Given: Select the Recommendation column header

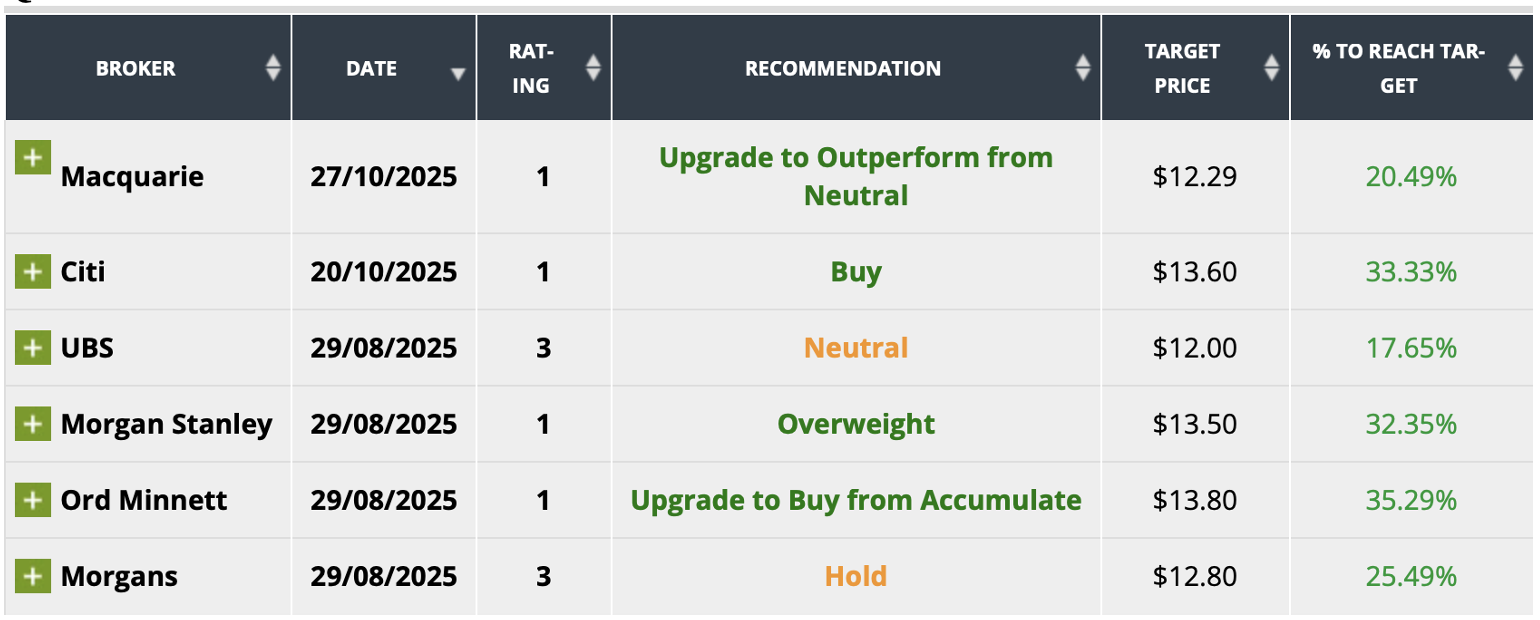Looking at the screenshot, I should 842,68.
